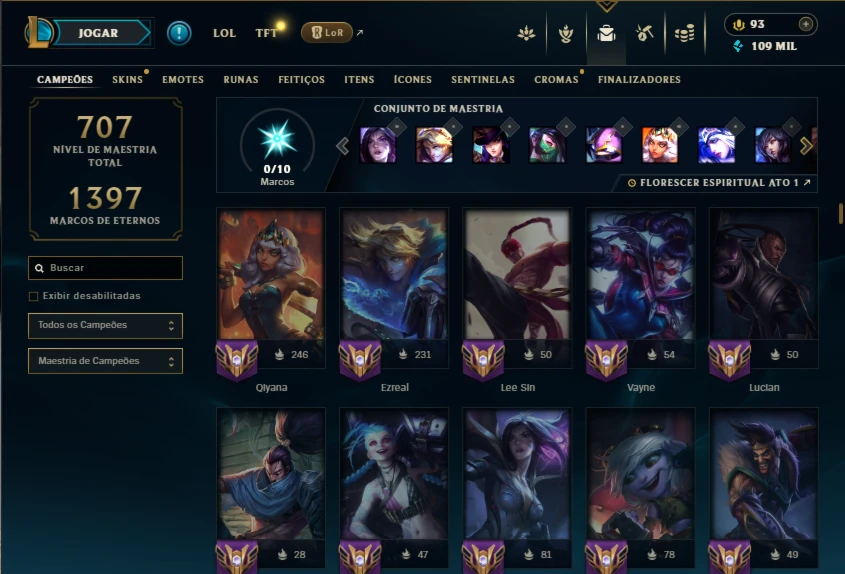Image resolution: width=845 pixels, height=574 pixels.
Task: Enable Exibir desabilitadas checkbox
Action: point(33,296)
